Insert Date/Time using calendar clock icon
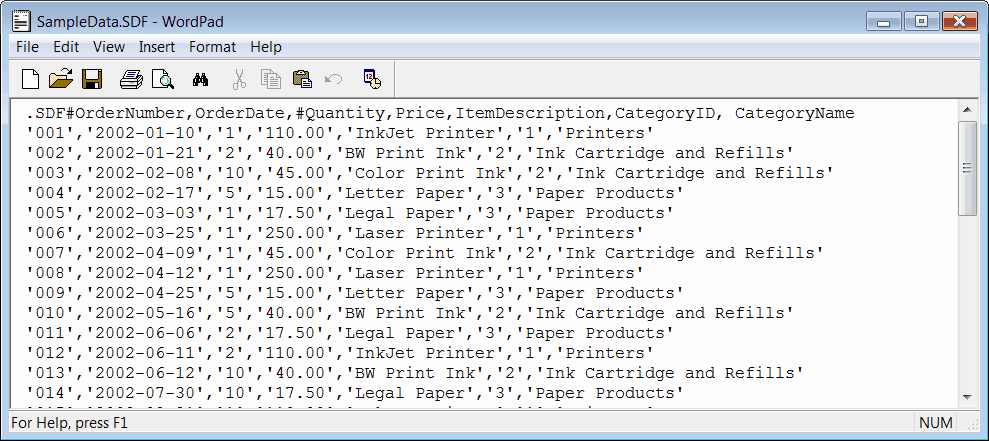Viewport: 989px width, 441px height. click(x=372, y=79)
